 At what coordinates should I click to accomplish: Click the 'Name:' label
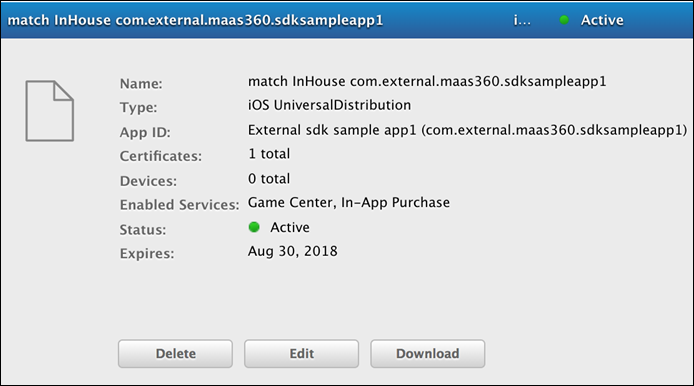click(x=141, y=84)
